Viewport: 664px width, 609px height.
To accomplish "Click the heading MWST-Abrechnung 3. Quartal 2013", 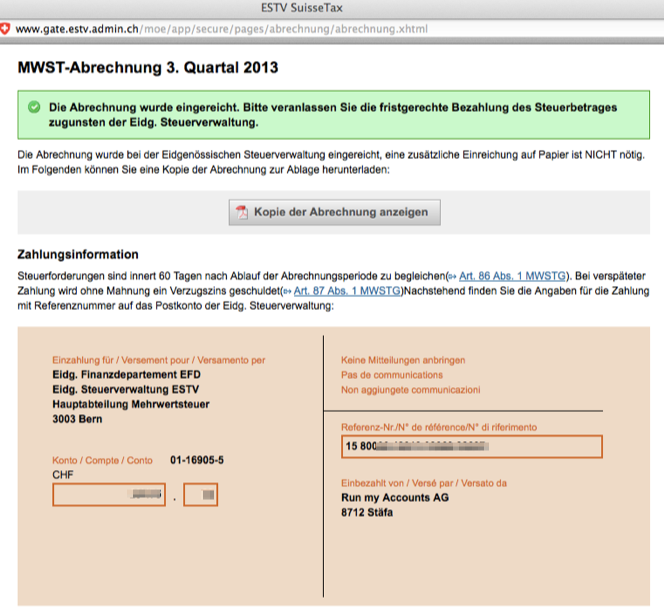I will pyautogui.click(x=148, y=68).
